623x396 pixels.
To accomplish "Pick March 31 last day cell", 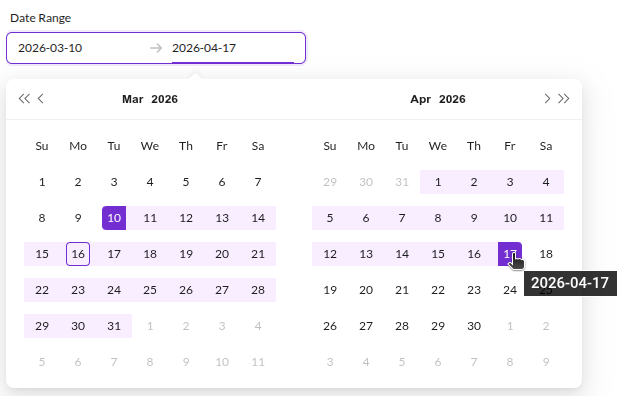I will 114,326.
